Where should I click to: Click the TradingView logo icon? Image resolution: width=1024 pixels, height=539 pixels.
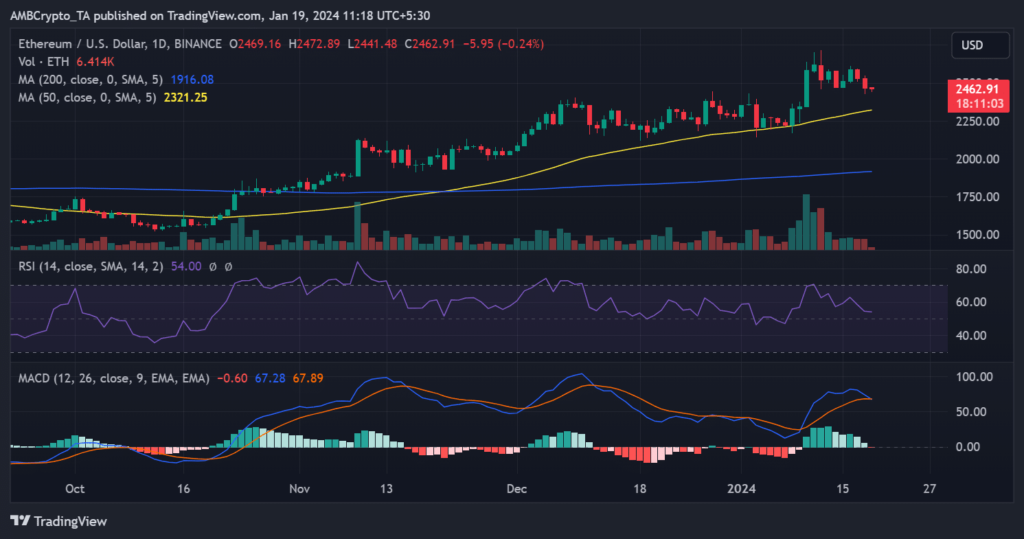point(21,521)
